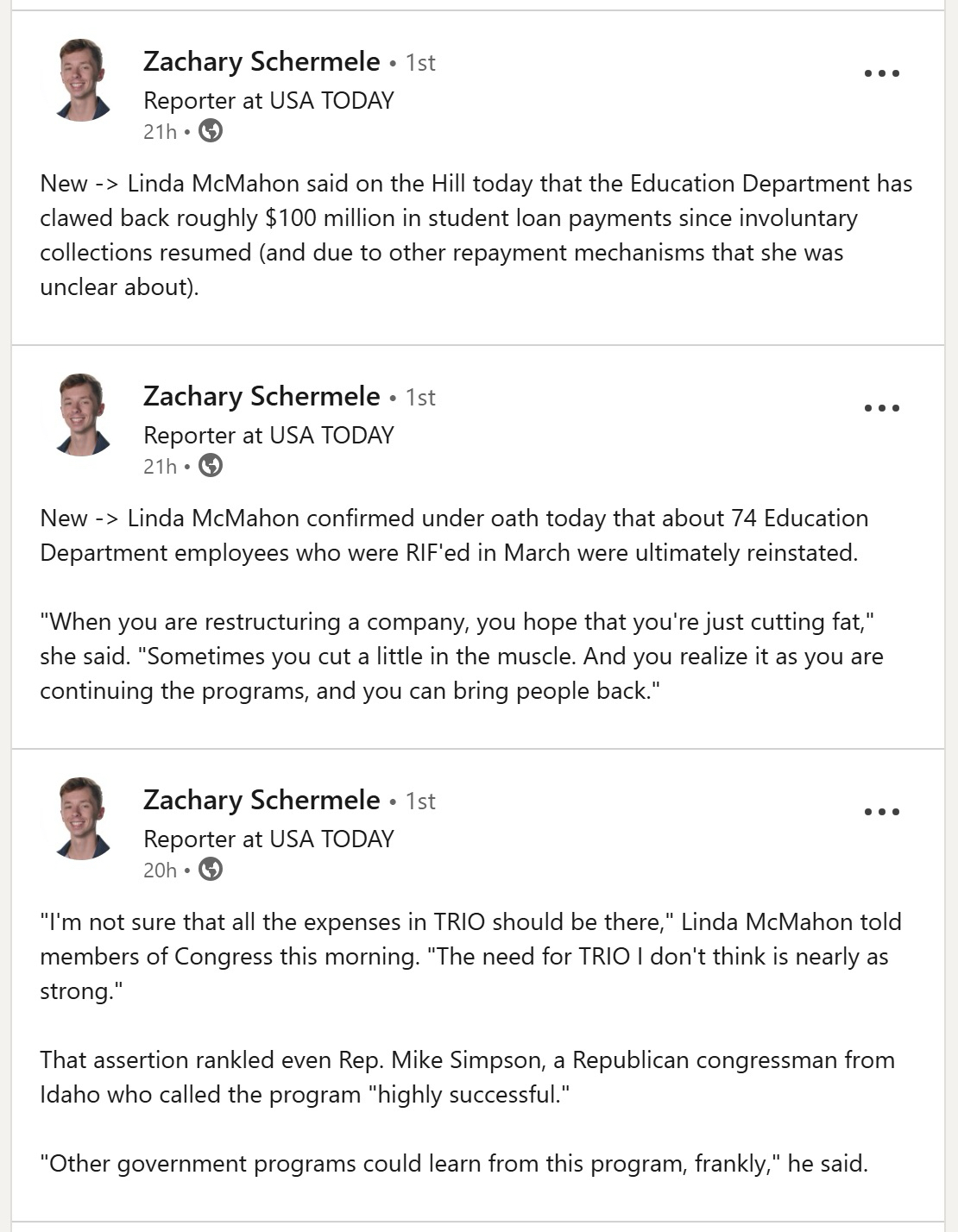Click "Reporter at USA TODAY" on the TRIO post

click(268, 839)
